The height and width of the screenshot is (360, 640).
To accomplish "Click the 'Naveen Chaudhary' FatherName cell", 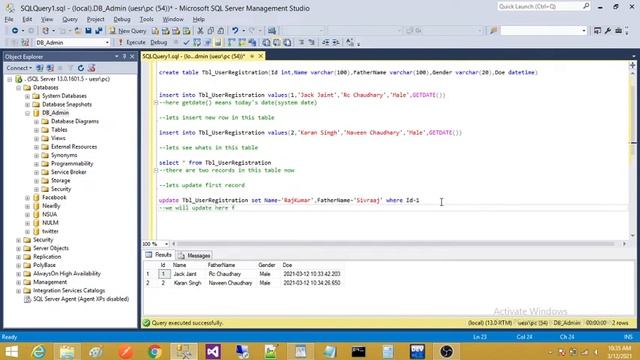I will [x=231, y=283].
